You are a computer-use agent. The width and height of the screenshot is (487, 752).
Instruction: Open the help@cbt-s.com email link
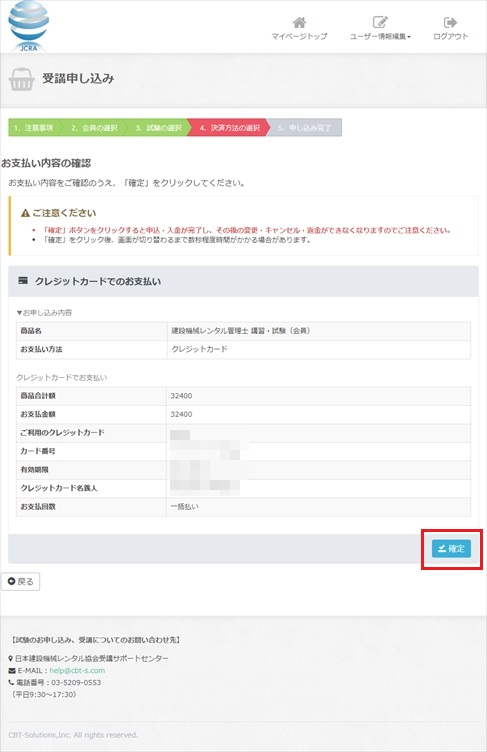tap(77, 670)
